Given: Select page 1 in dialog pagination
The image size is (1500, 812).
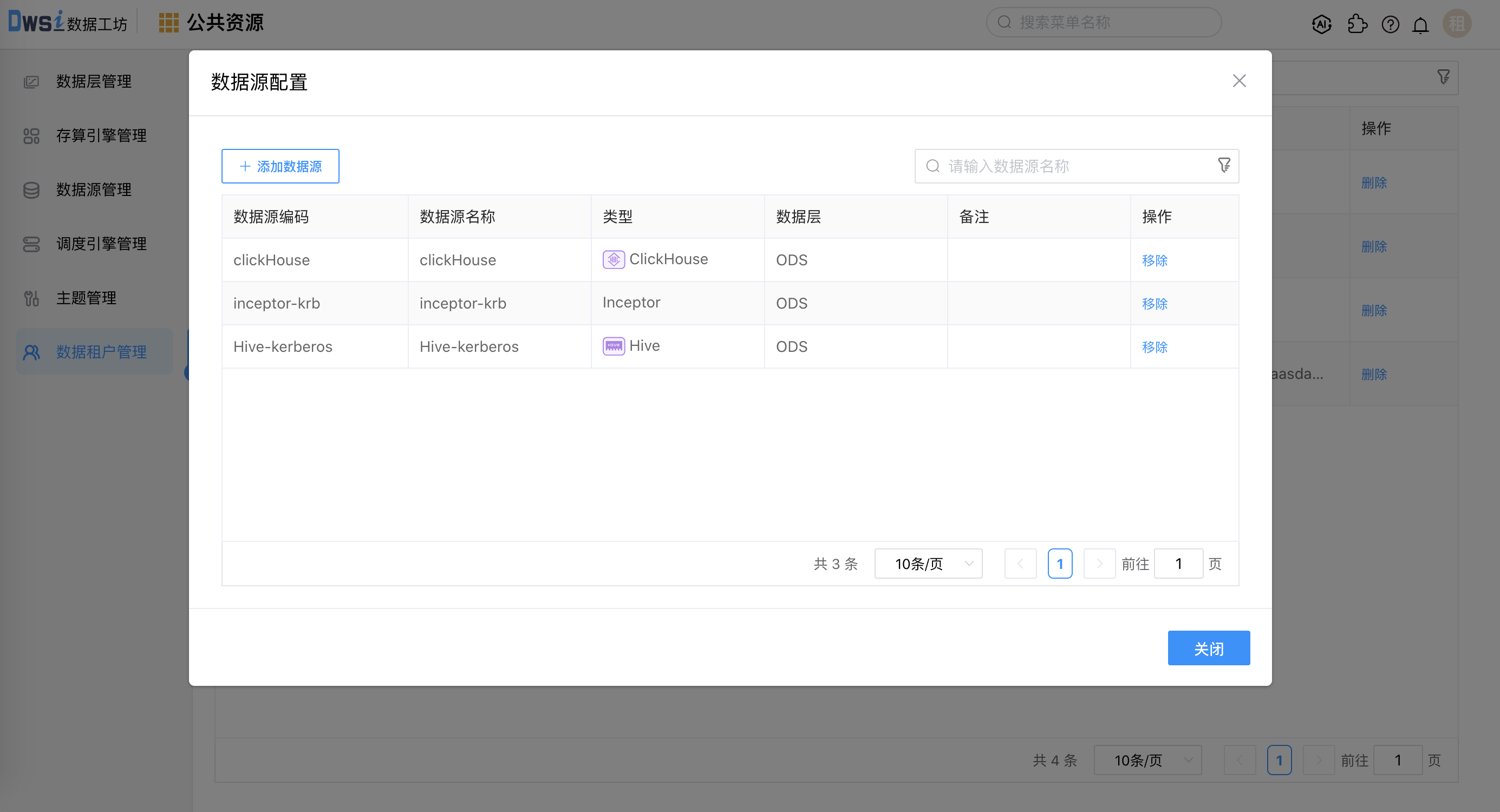Looking at the screenshot, I should point(1060,563).
